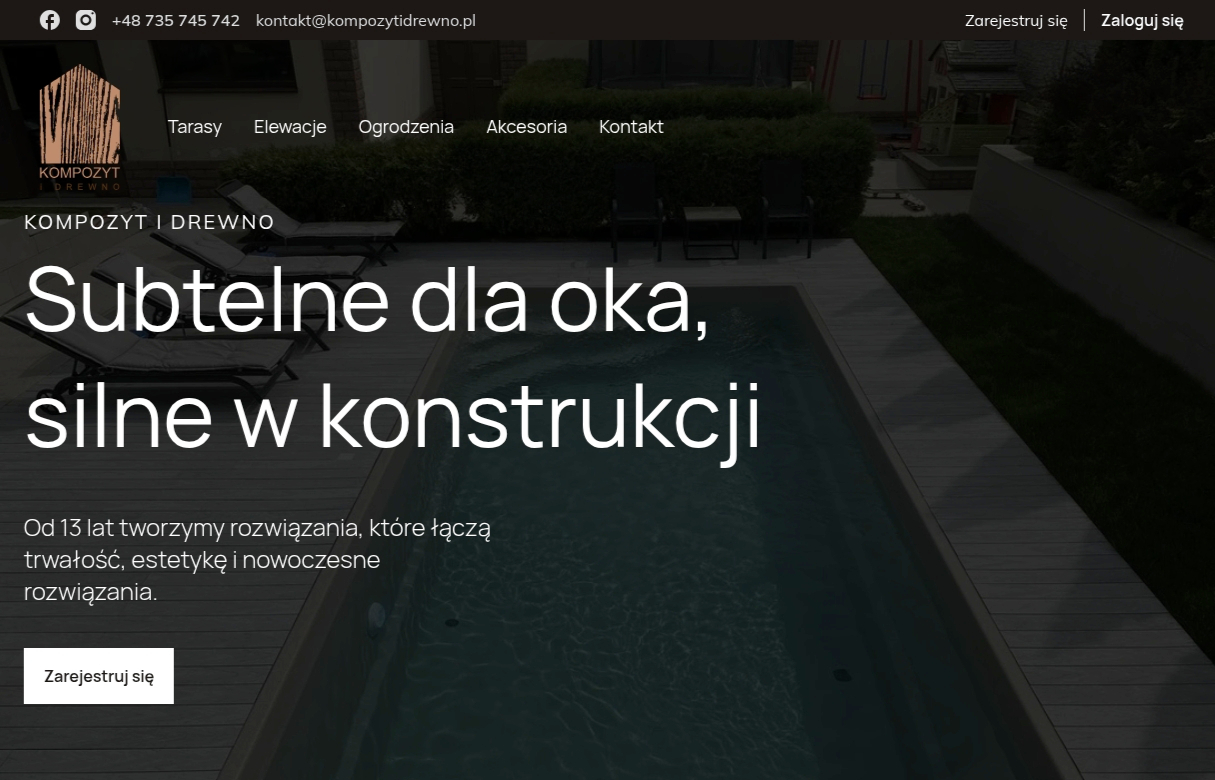The height and width of the screenshot is (780, 1215).
Task: Open the Facebook profile icon
Action: (x=50, y=20)
